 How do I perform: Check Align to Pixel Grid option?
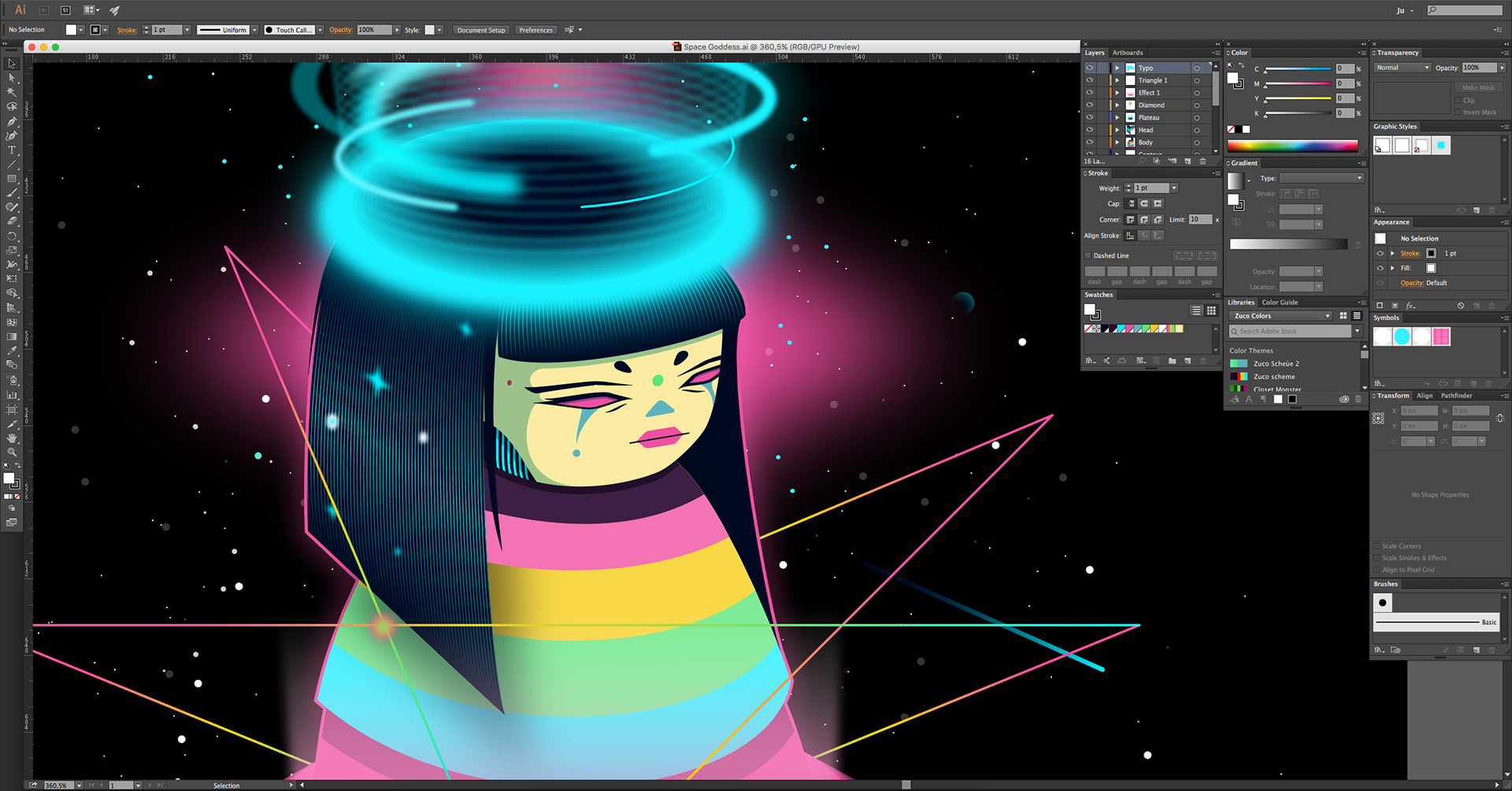pos(1377,570)
